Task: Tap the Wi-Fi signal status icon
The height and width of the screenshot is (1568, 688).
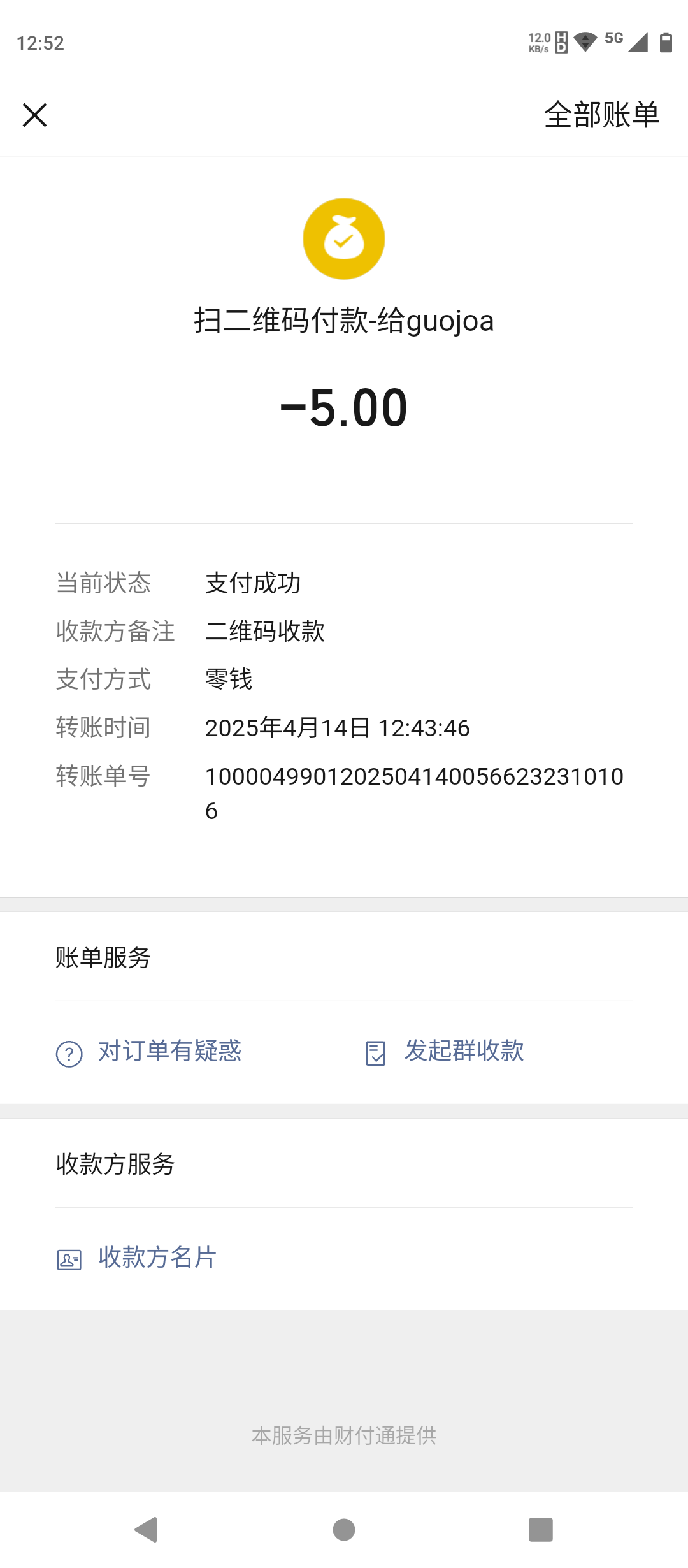Action: 585,43
